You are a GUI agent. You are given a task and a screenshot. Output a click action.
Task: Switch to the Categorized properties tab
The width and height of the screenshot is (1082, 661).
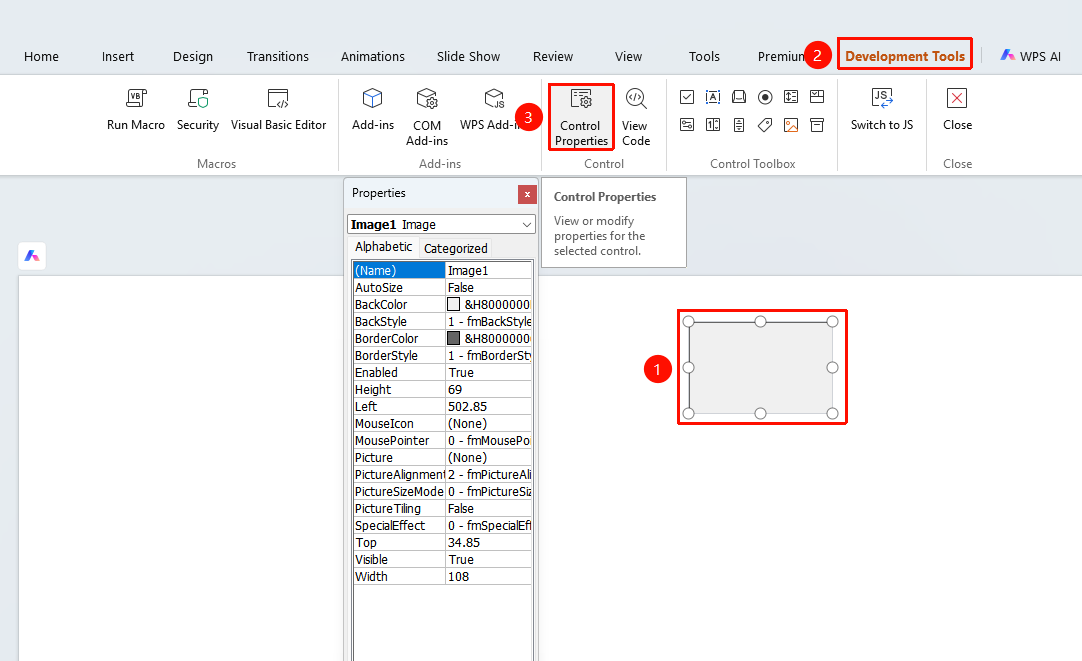455,248
